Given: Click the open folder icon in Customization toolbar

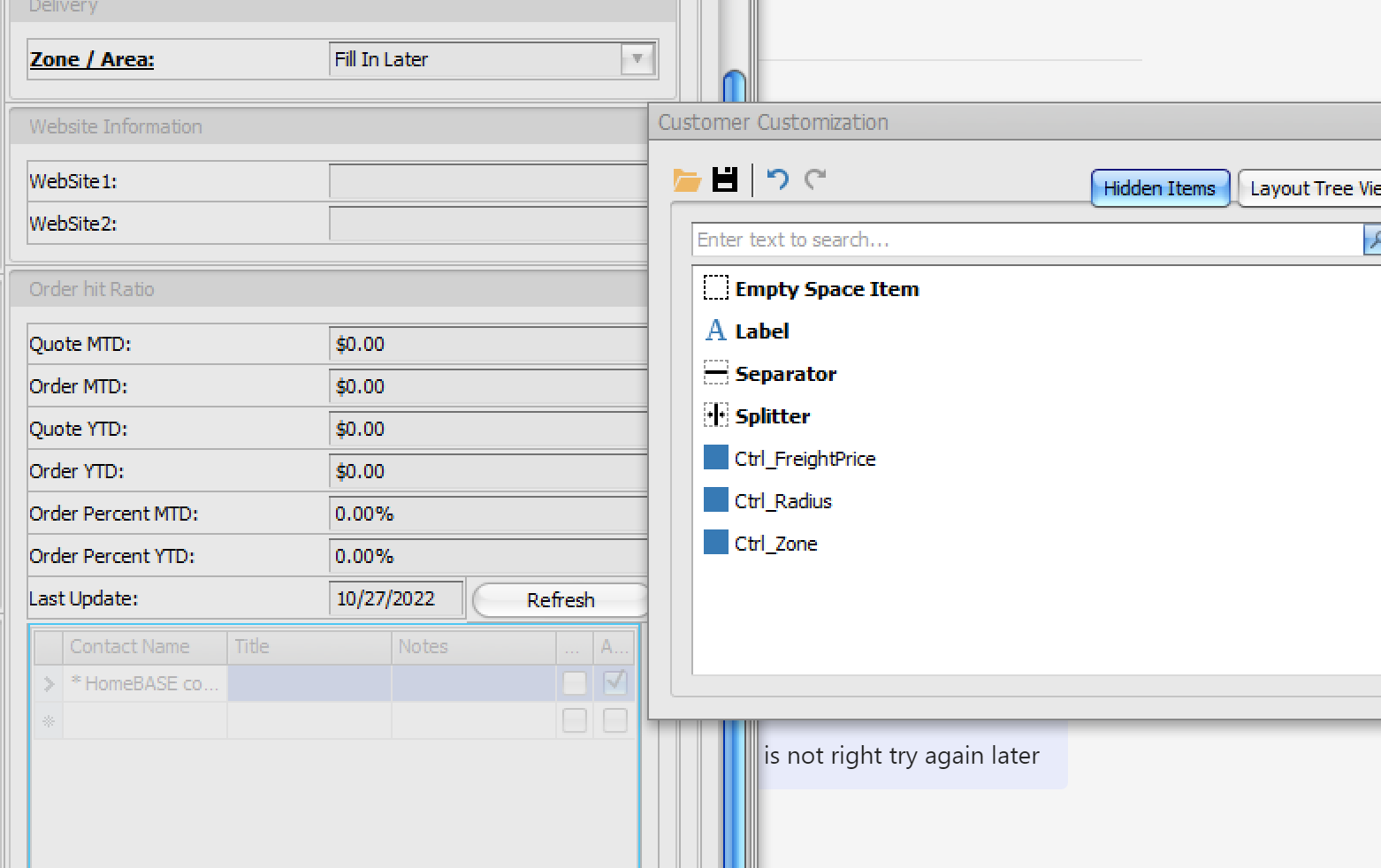Looking at the screenshot, I should click(x=686, y=180).
